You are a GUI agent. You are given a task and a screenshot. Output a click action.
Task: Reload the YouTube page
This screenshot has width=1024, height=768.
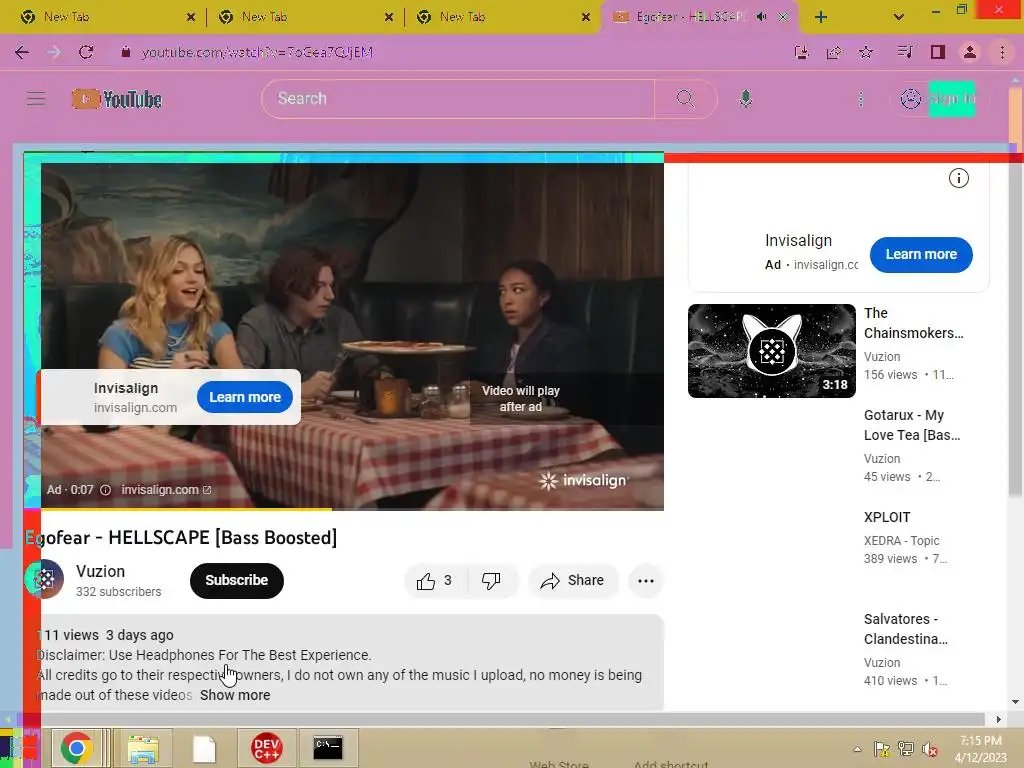(x=86, y=52)
